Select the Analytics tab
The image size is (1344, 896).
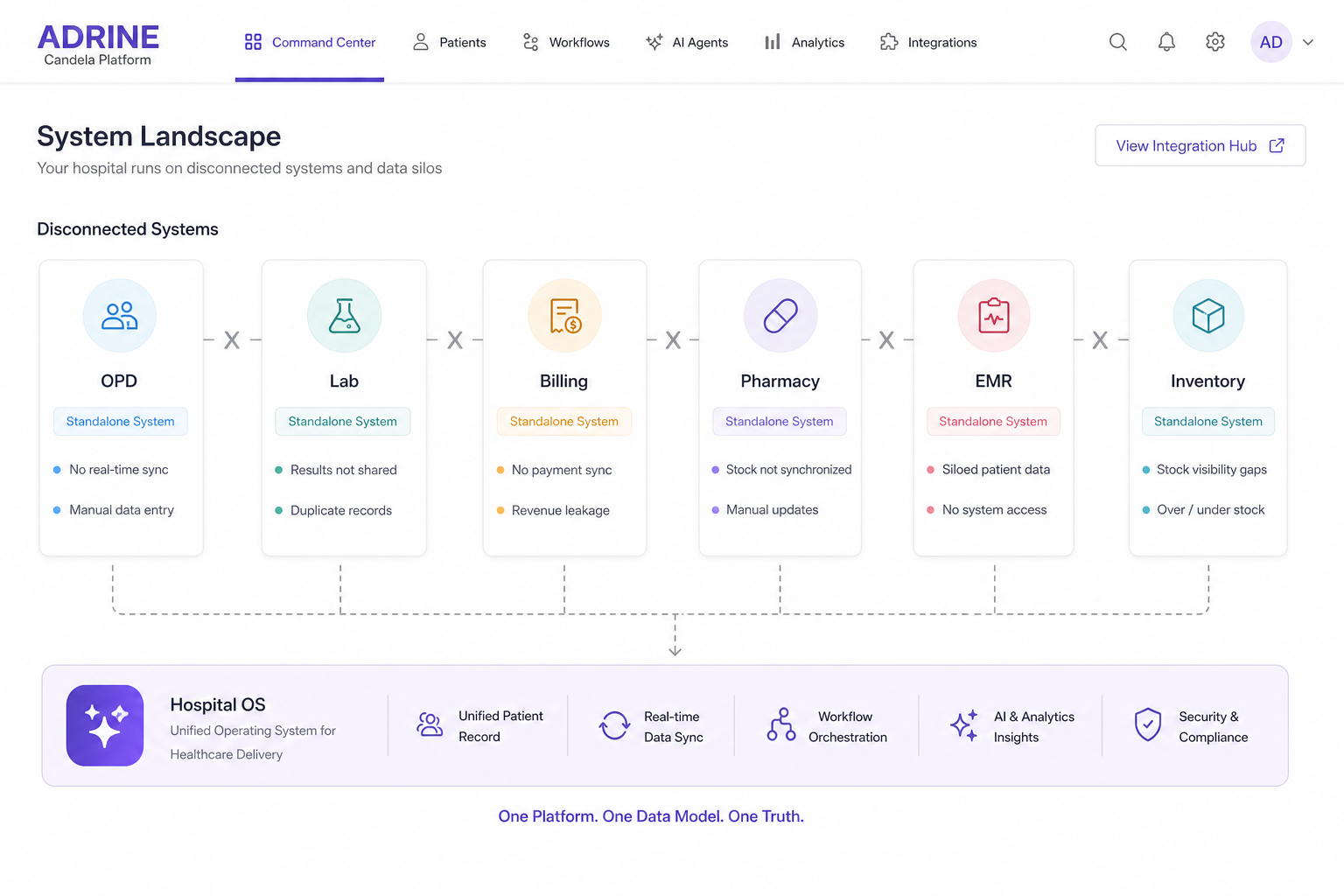pos(804,42)
